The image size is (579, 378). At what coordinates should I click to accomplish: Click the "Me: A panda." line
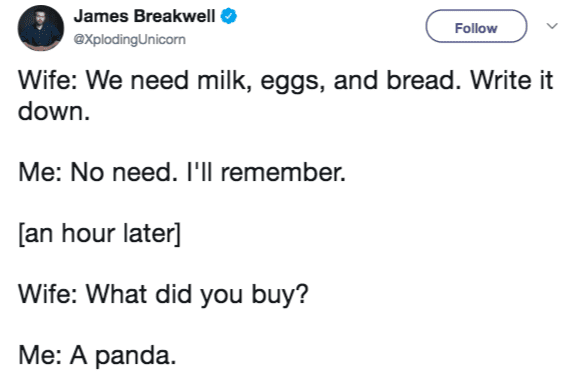pos(97,357)
